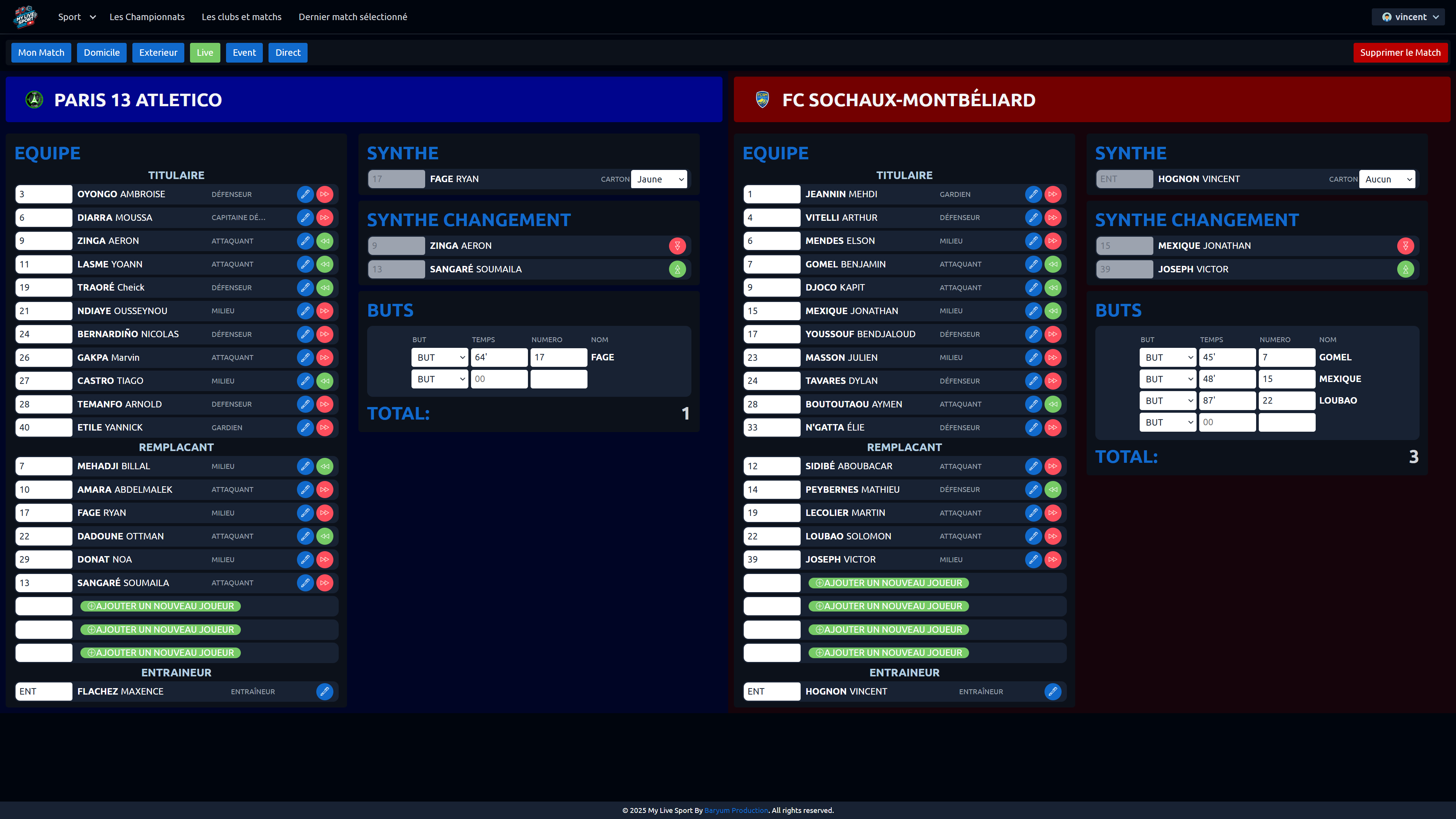Click the empty TEMPS field in Paris BUTS

(x=499, y=379)
